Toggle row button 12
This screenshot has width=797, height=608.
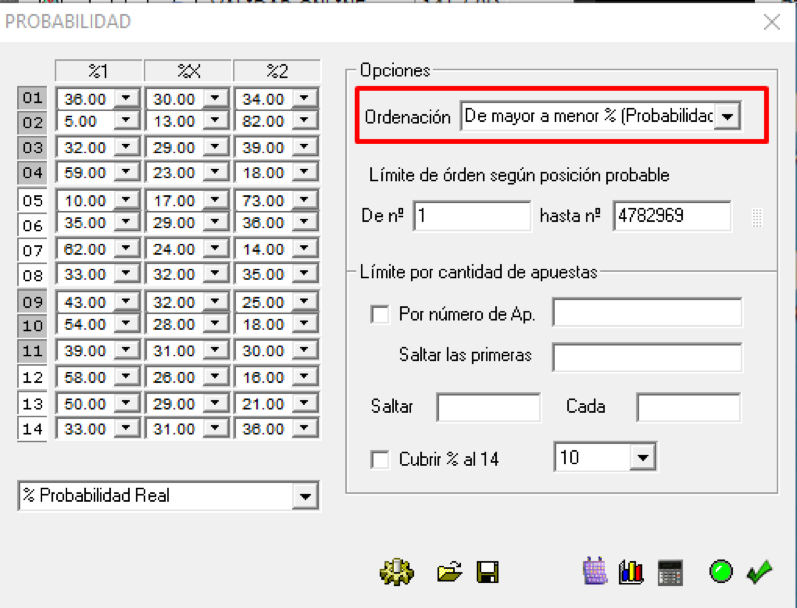(x=32, y=378)
